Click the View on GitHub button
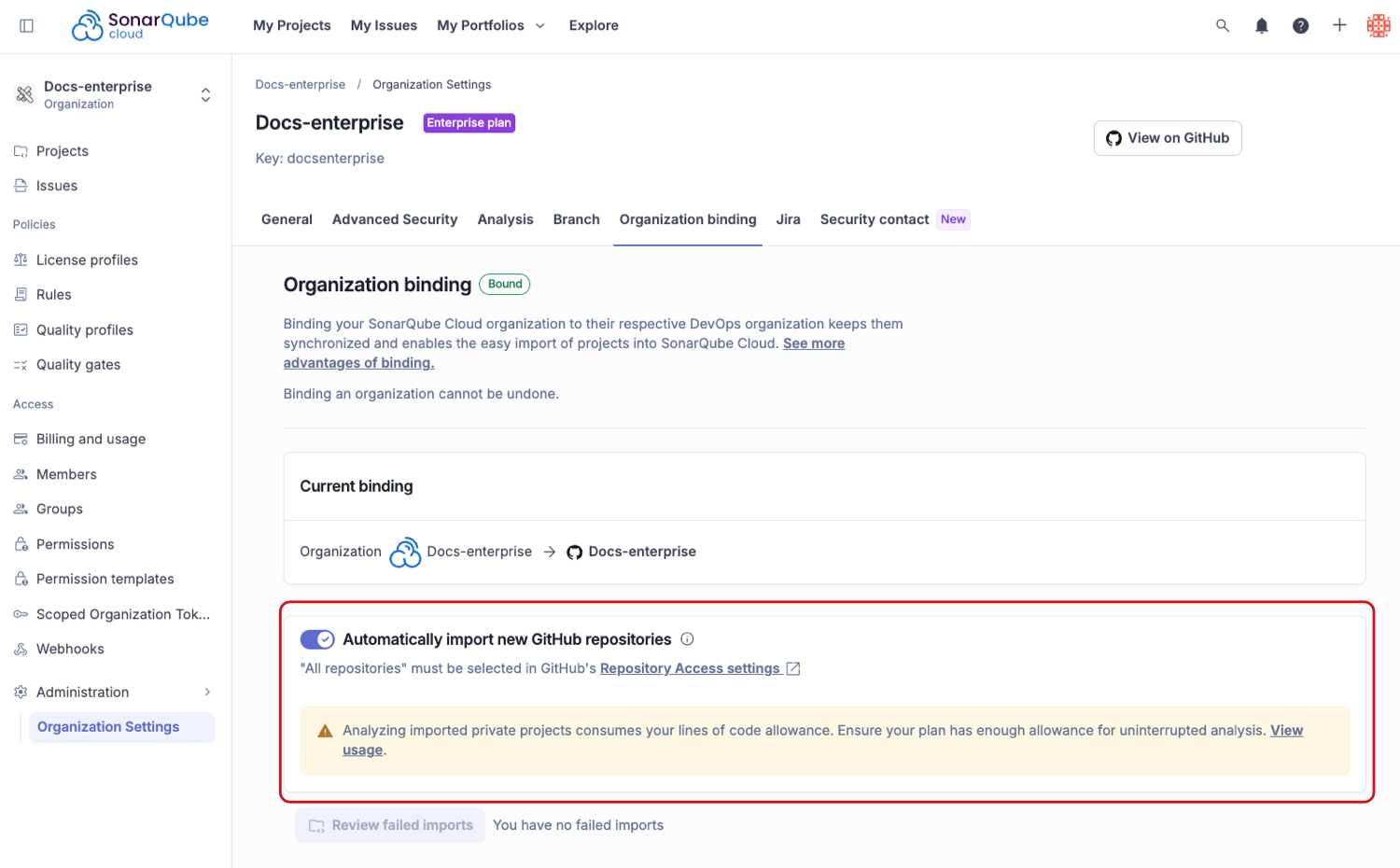1400x868 pixels. coord(1168,138)
